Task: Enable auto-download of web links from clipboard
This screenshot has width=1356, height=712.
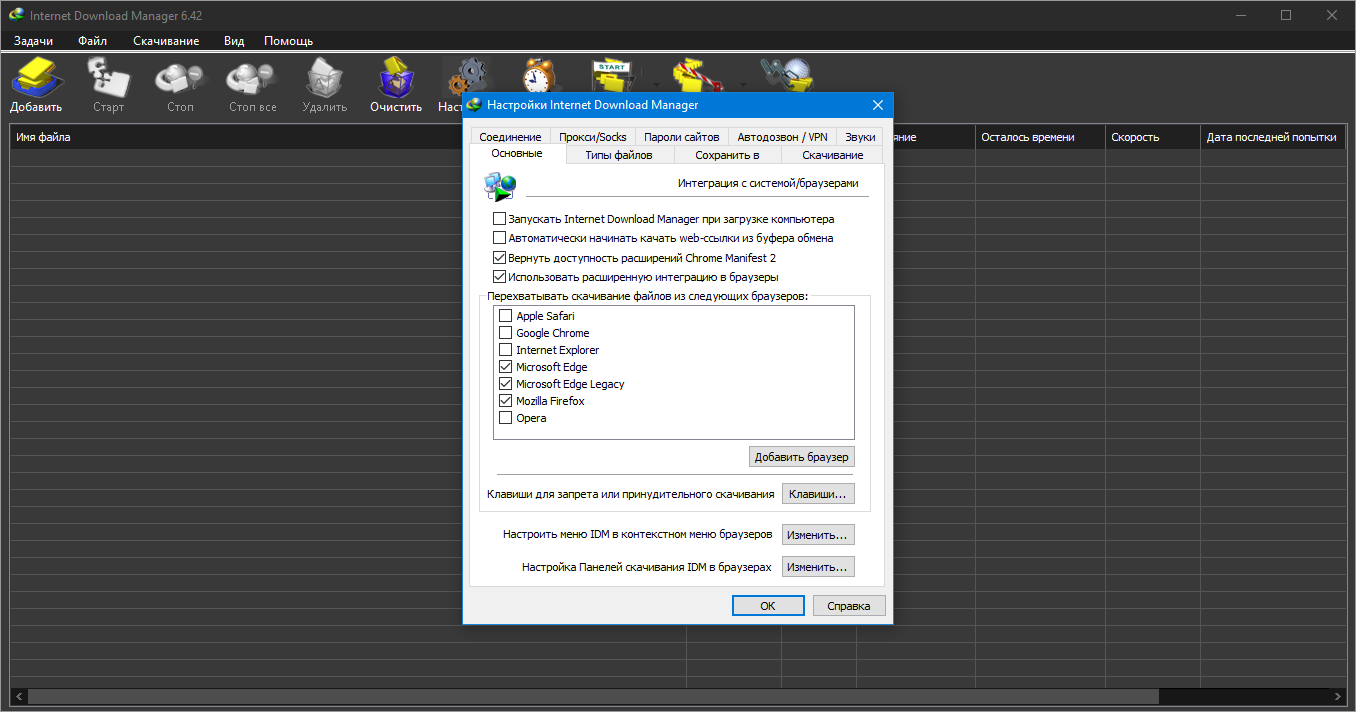Action: point(500,238)
